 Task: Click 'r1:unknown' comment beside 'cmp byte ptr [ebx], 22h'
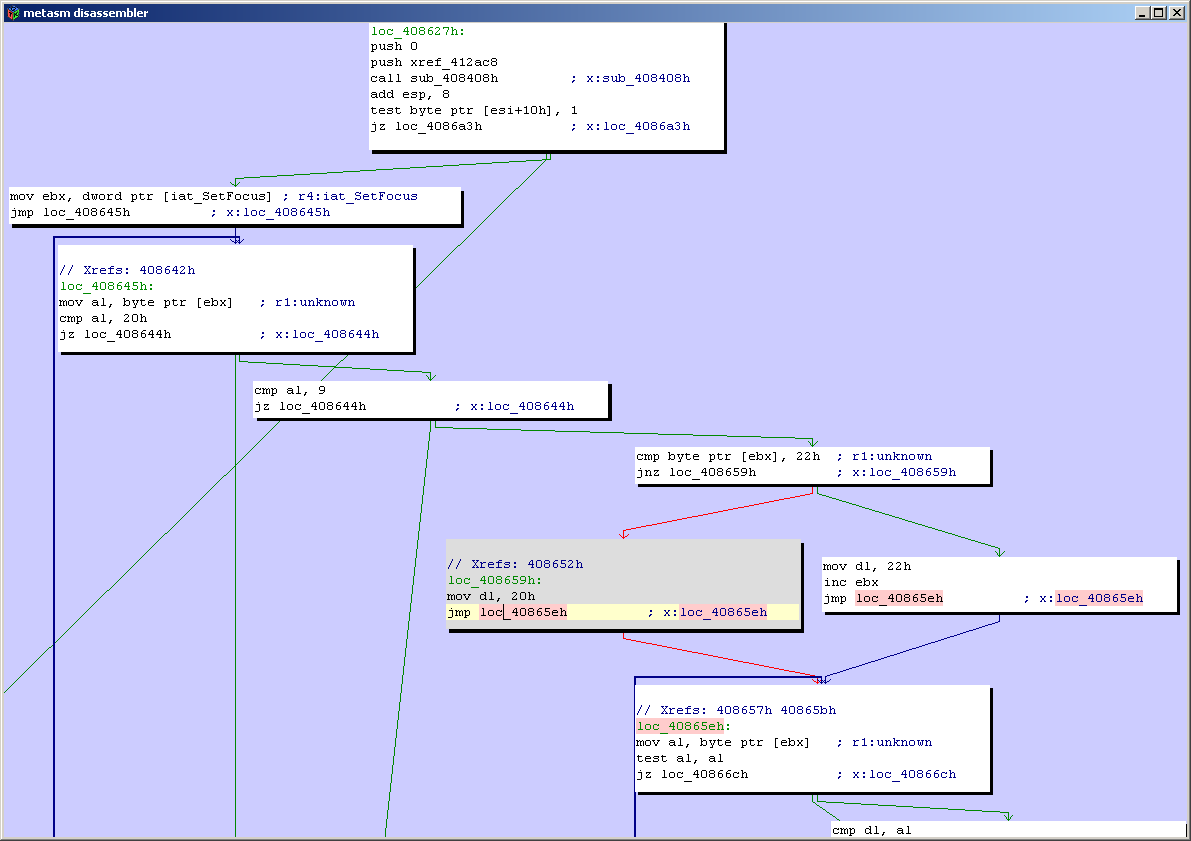pos(892,457)
